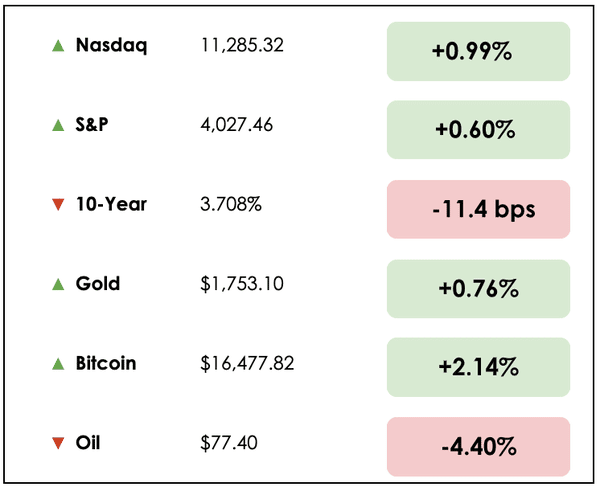Click the +0.99% green change badge

click(x=478, y=51)
